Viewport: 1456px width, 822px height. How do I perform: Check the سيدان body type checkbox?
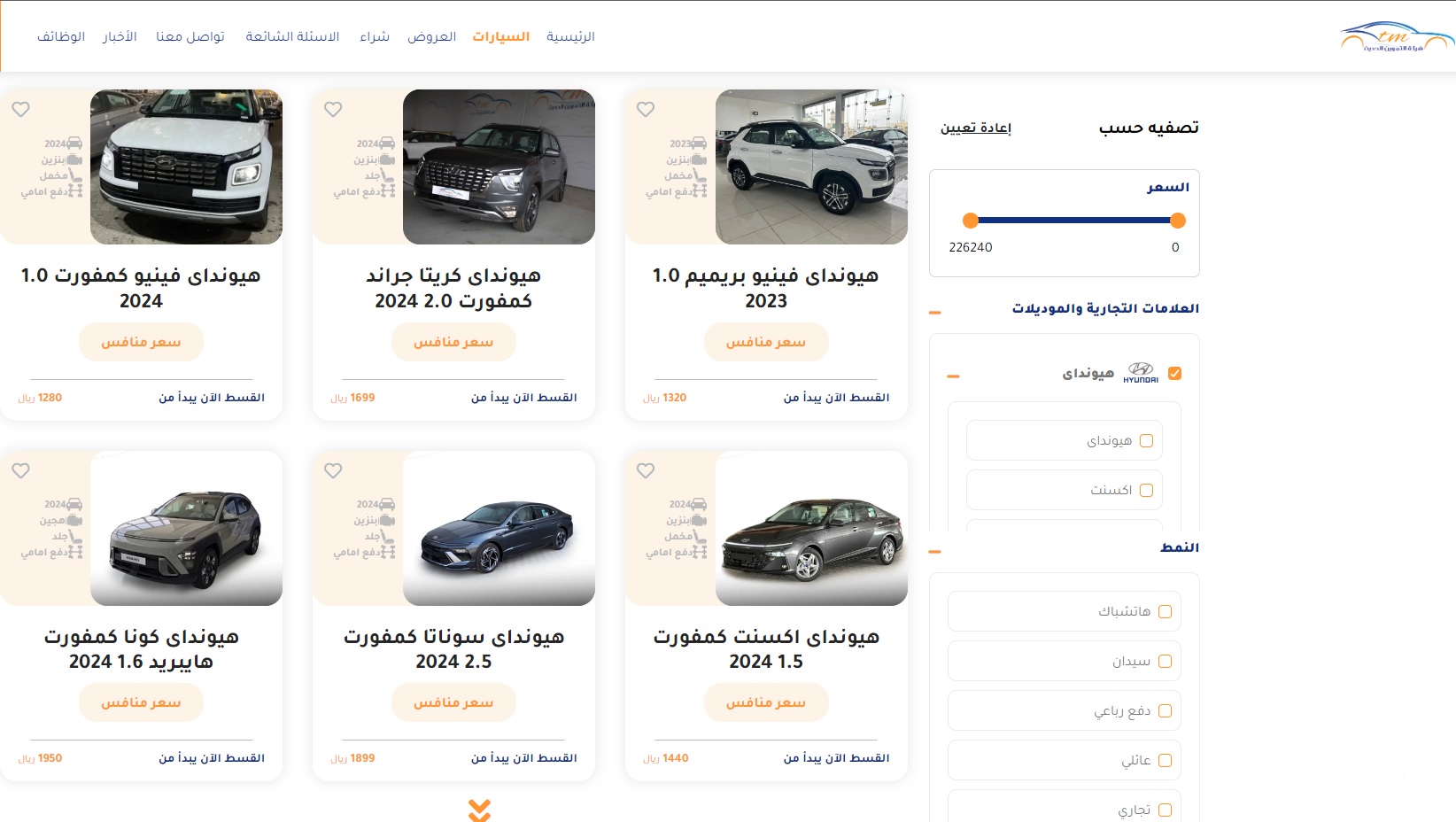(x=1165, y=661)
